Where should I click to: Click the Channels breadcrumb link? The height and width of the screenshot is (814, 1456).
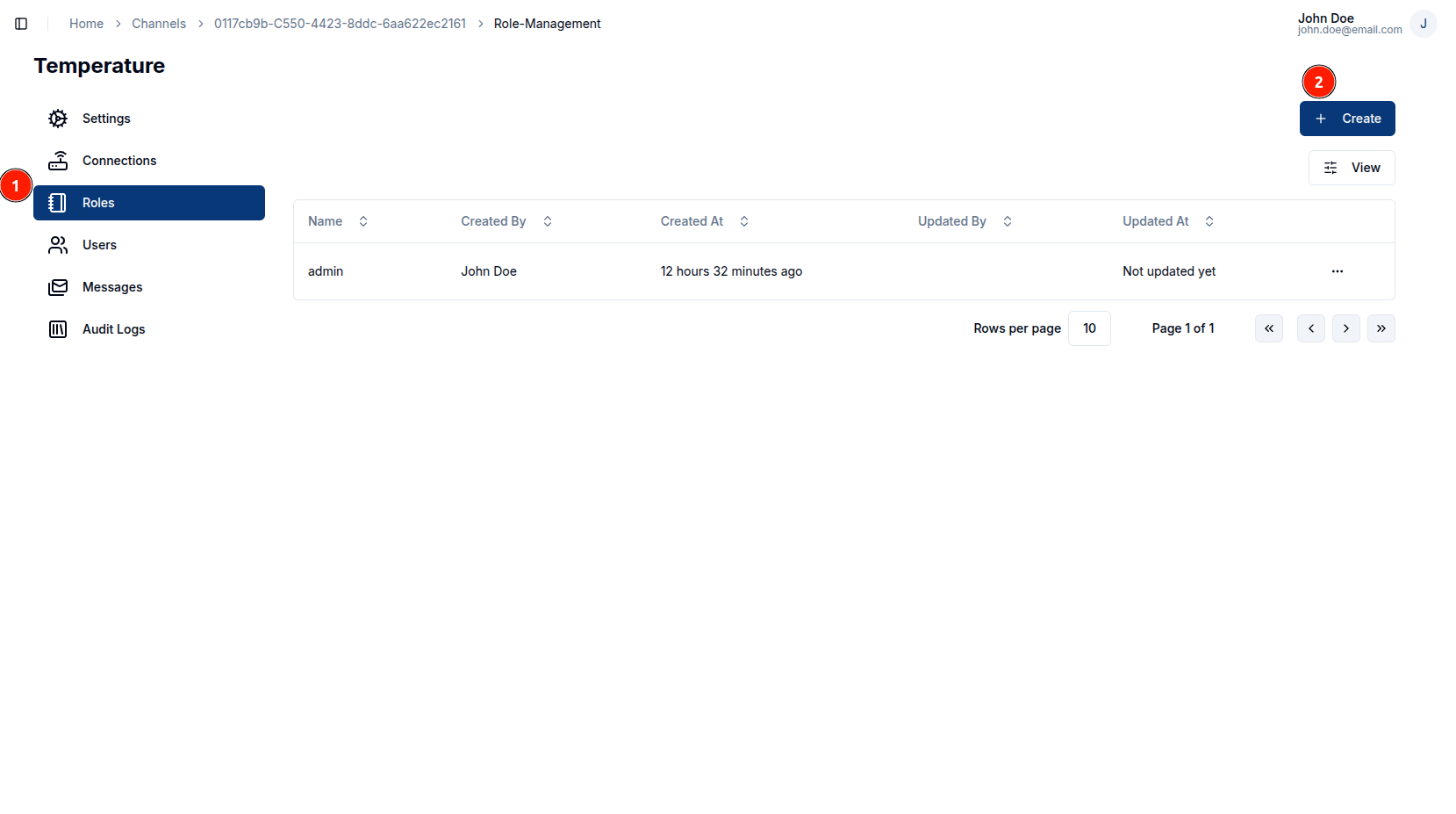click(x=159, y=24)
